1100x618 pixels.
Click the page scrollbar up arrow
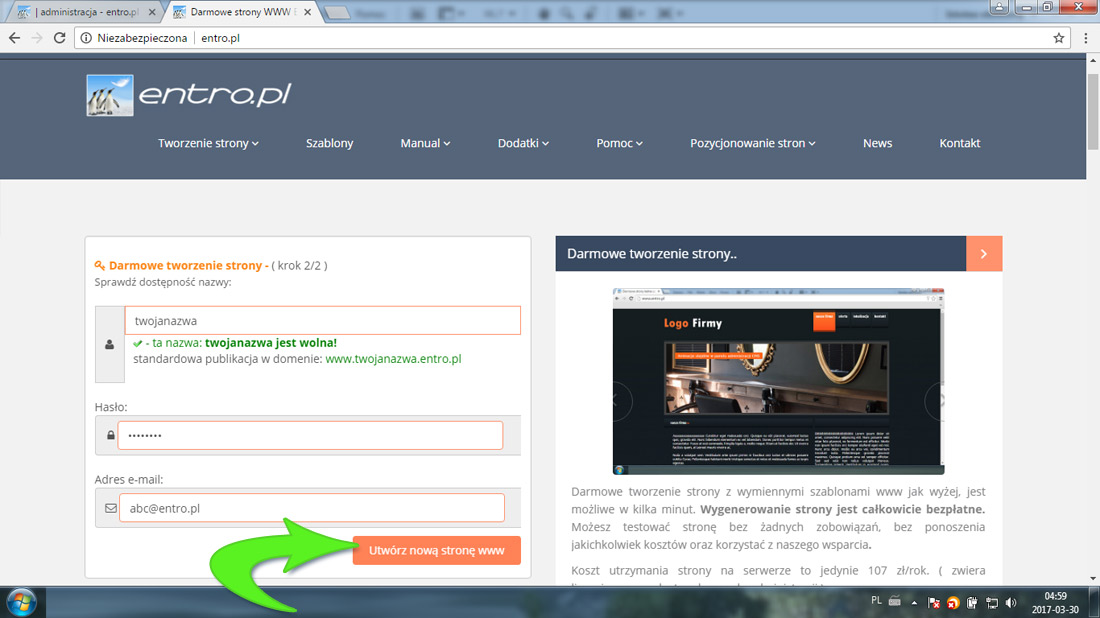pos(1093,61)
